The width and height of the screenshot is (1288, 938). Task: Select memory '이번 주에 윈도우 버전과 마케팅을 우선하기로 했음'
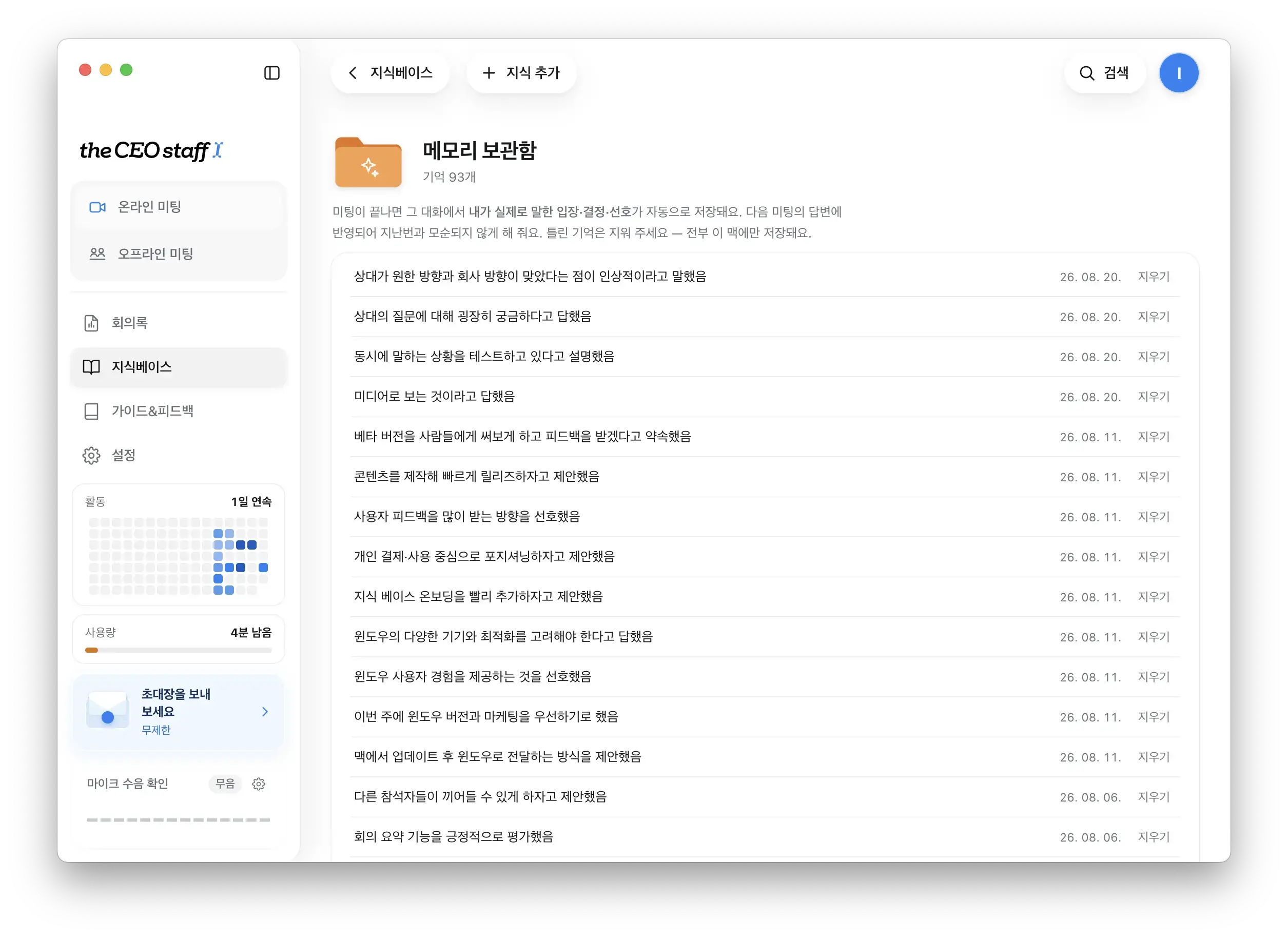coord(486,716)
